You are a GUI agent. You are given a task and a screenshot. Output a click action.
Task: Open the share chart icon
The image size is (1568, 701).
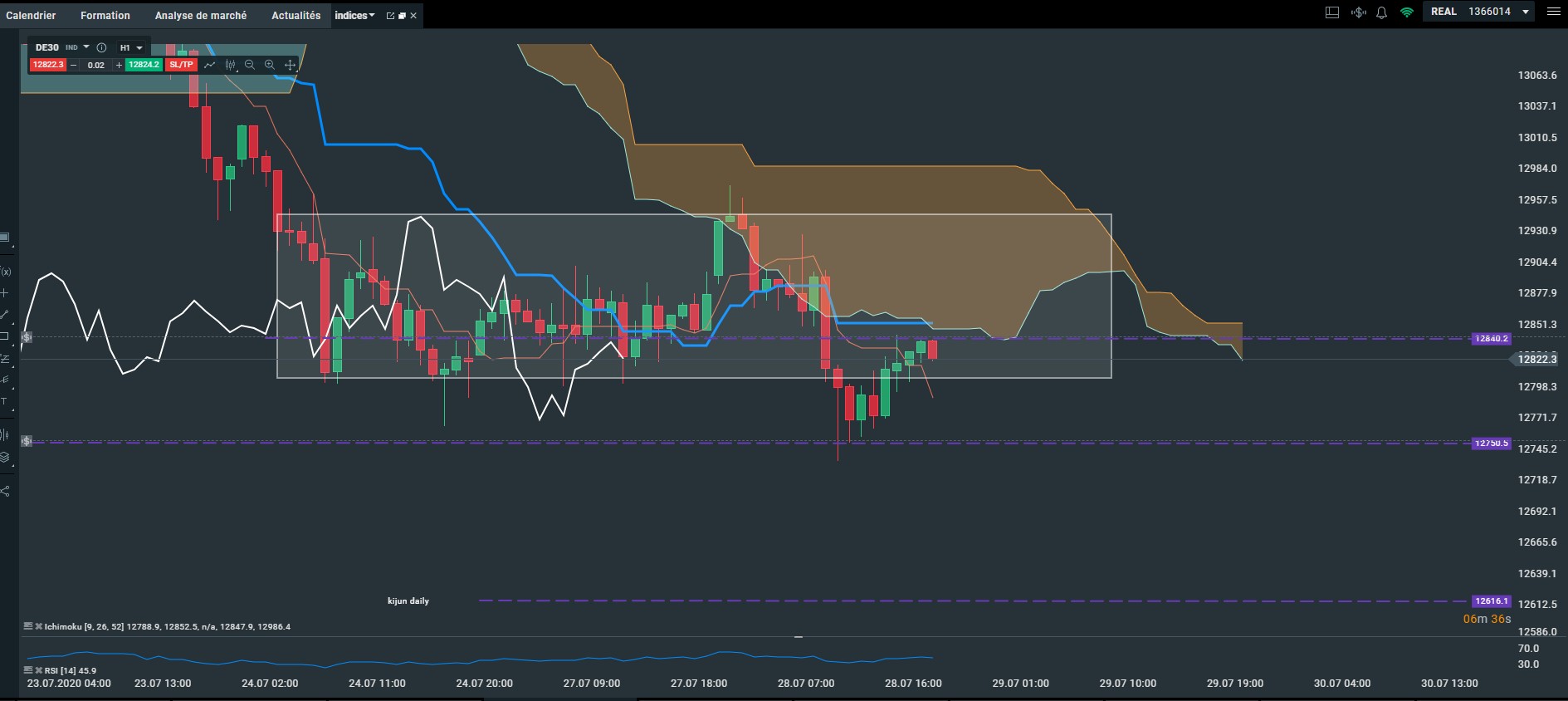point(5,491)
